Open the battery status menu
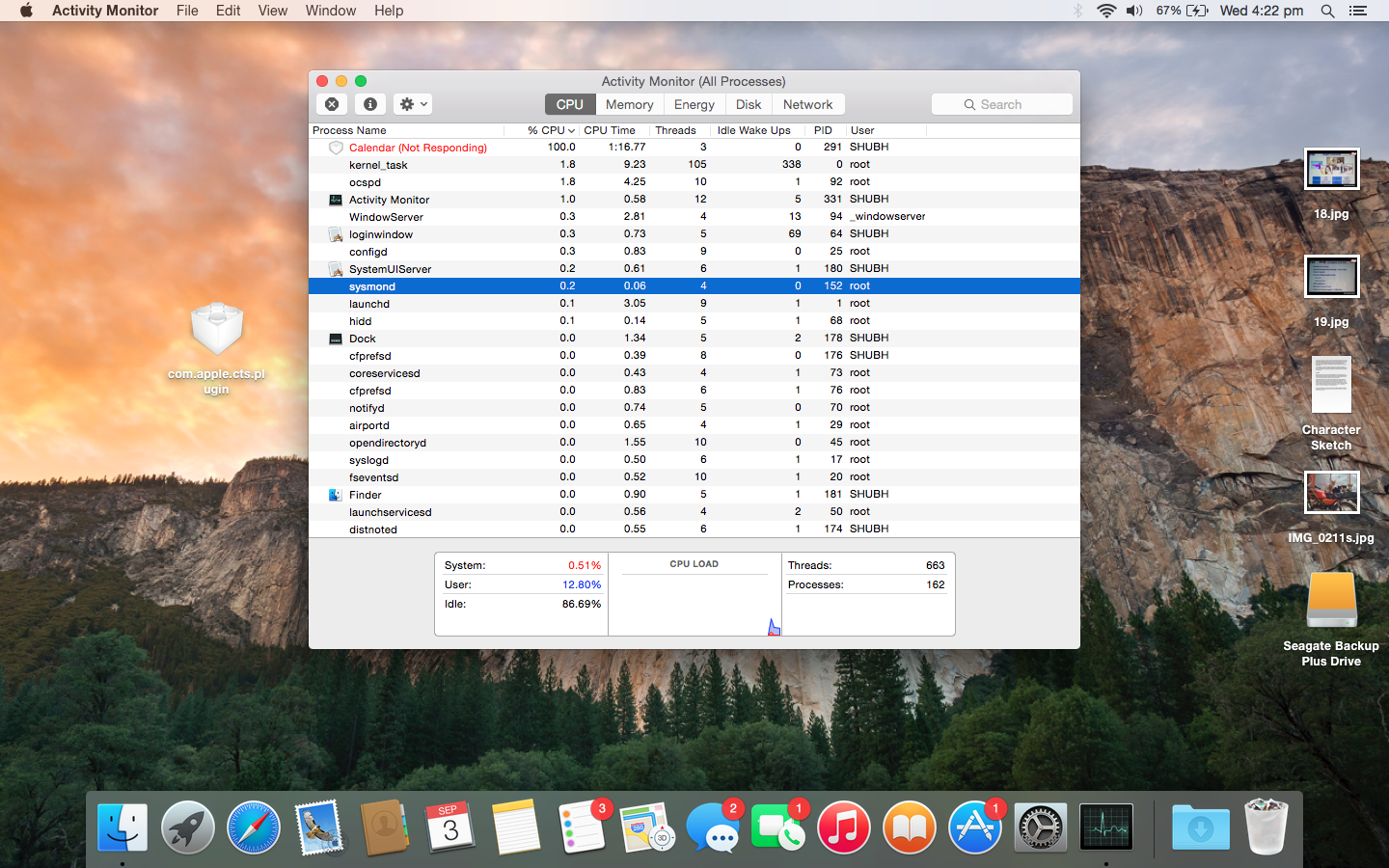1389x868 pixels. [x=1182, y=11]
